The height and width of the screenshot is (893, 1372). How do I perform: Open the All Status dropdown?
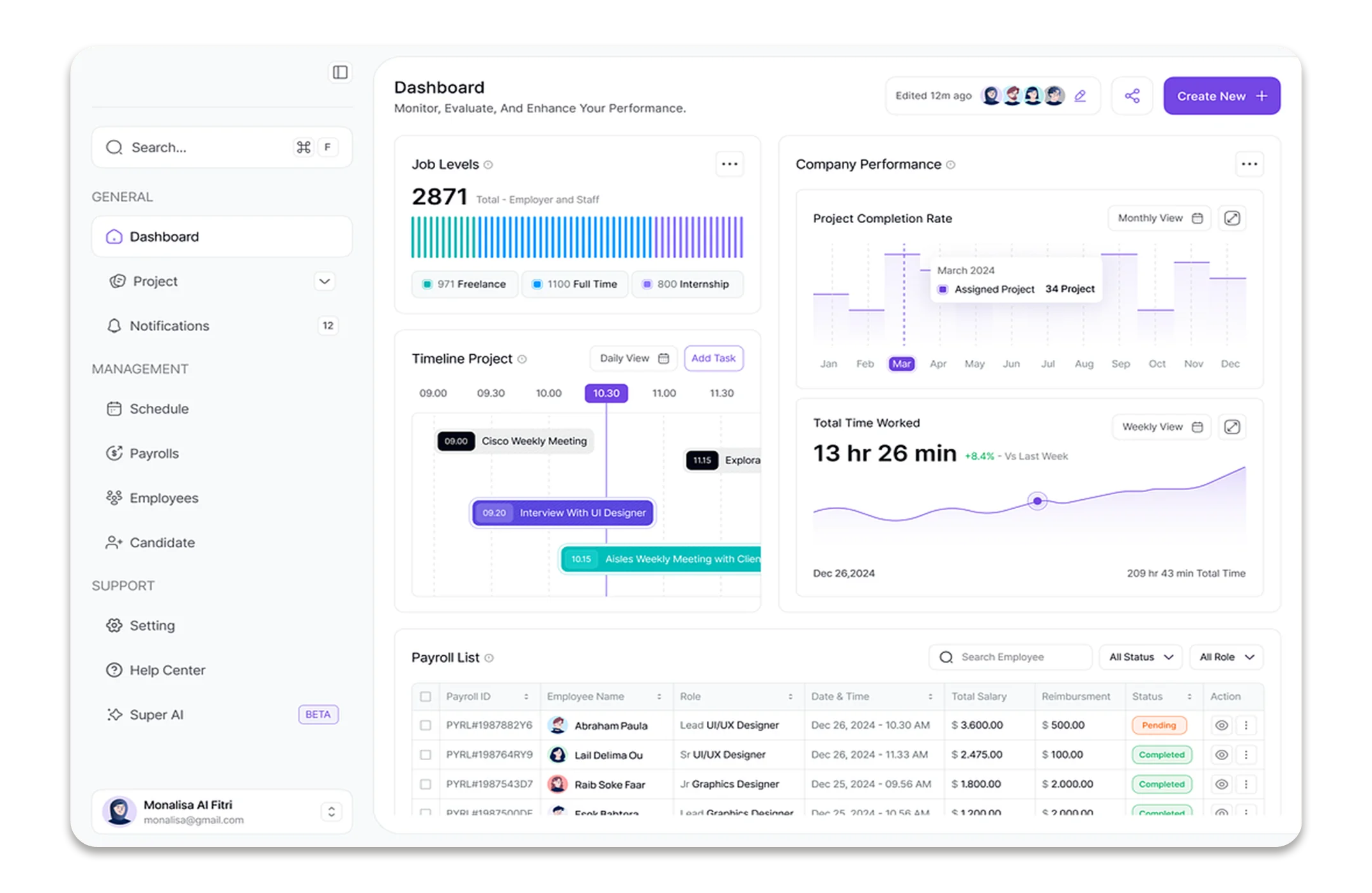pos(1141,657)
